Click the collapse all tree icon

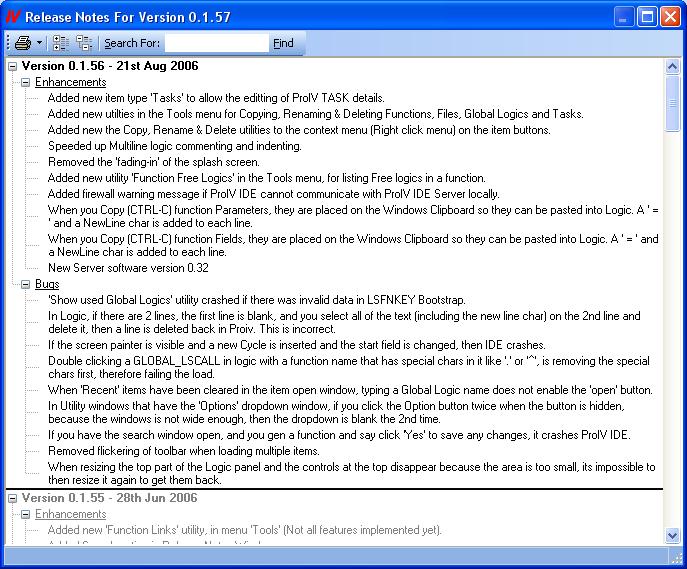pyautogui.click(x=84, y=43)
